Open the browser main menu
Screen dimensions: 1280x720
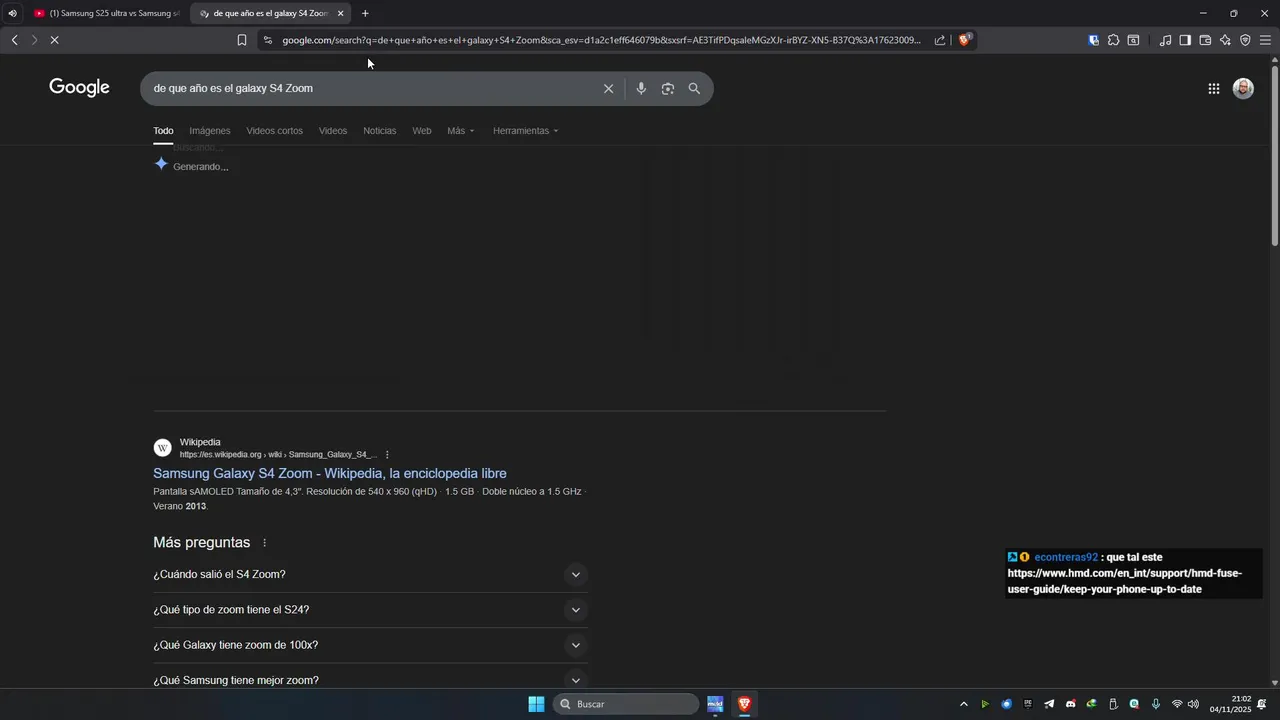coord(1265,40)
